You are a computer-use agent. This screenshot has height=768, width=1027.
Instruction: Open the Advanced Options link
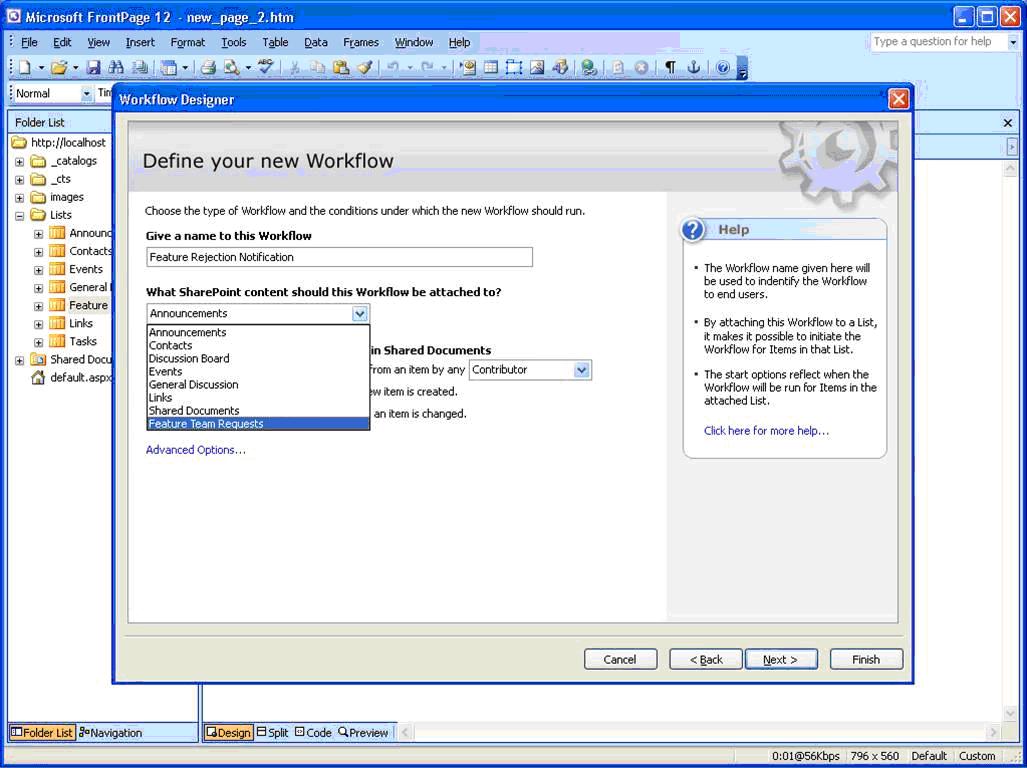(196, 450)
